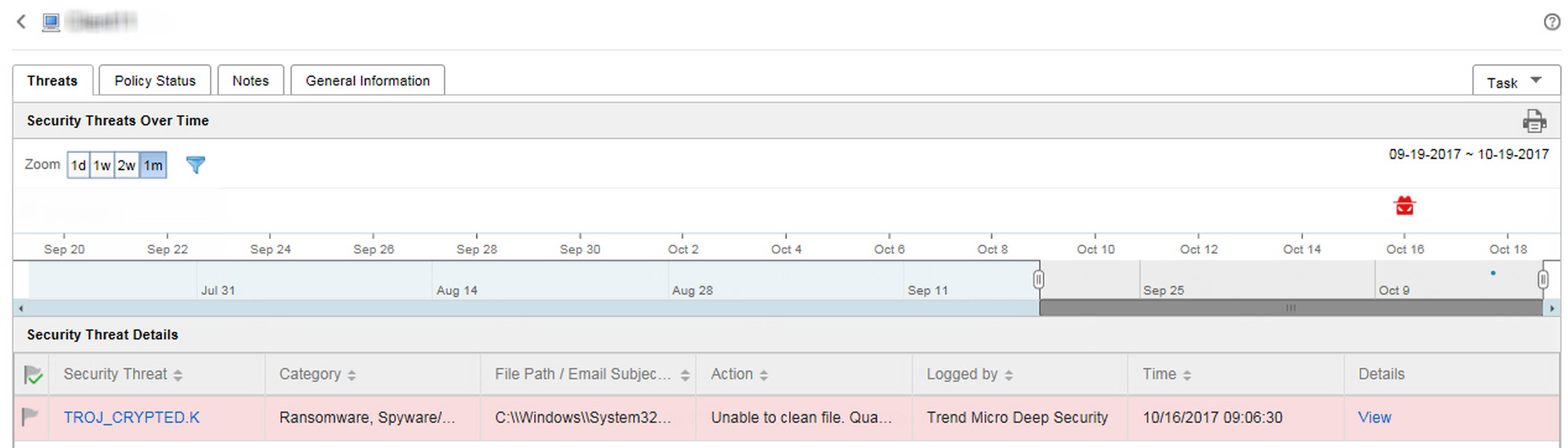Screen dimensions: 1568x448
Task: Select the 1d zoom level
Action: point(78,165)
